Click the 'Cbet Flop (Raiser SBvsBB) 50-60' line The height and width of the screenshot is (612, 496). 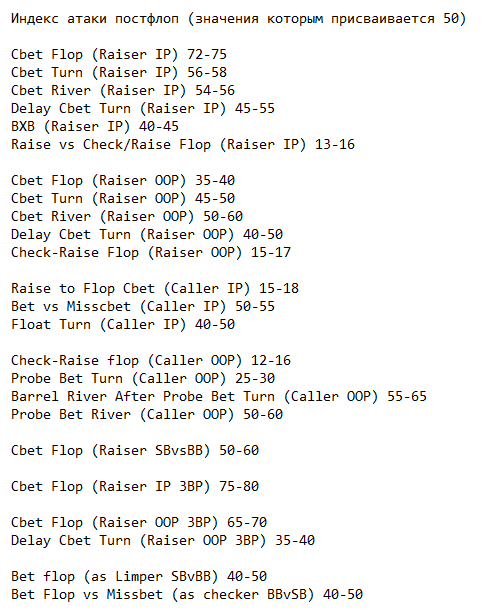coord(135,450)
